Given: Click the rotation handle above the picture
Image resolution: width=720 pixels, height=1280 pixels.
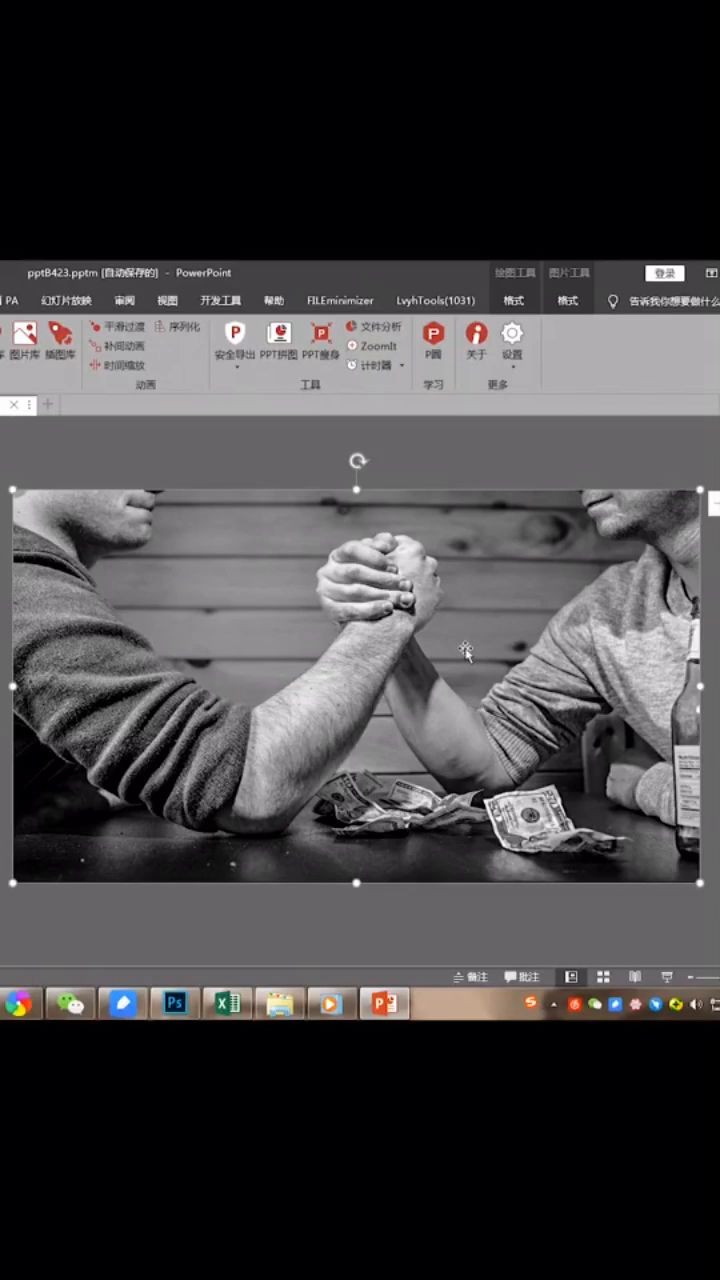Looking at the screenshot, I should click(357, 461).
